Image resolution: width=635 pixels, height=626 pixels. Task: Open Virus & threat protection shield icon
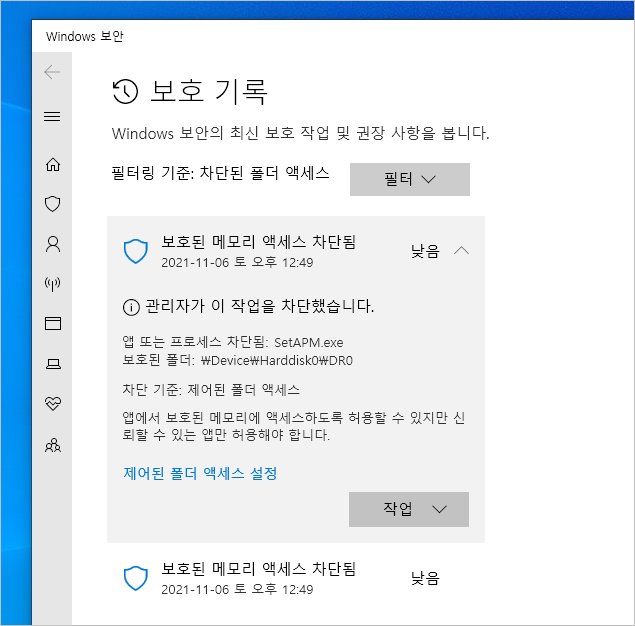(x=53, y=204)
